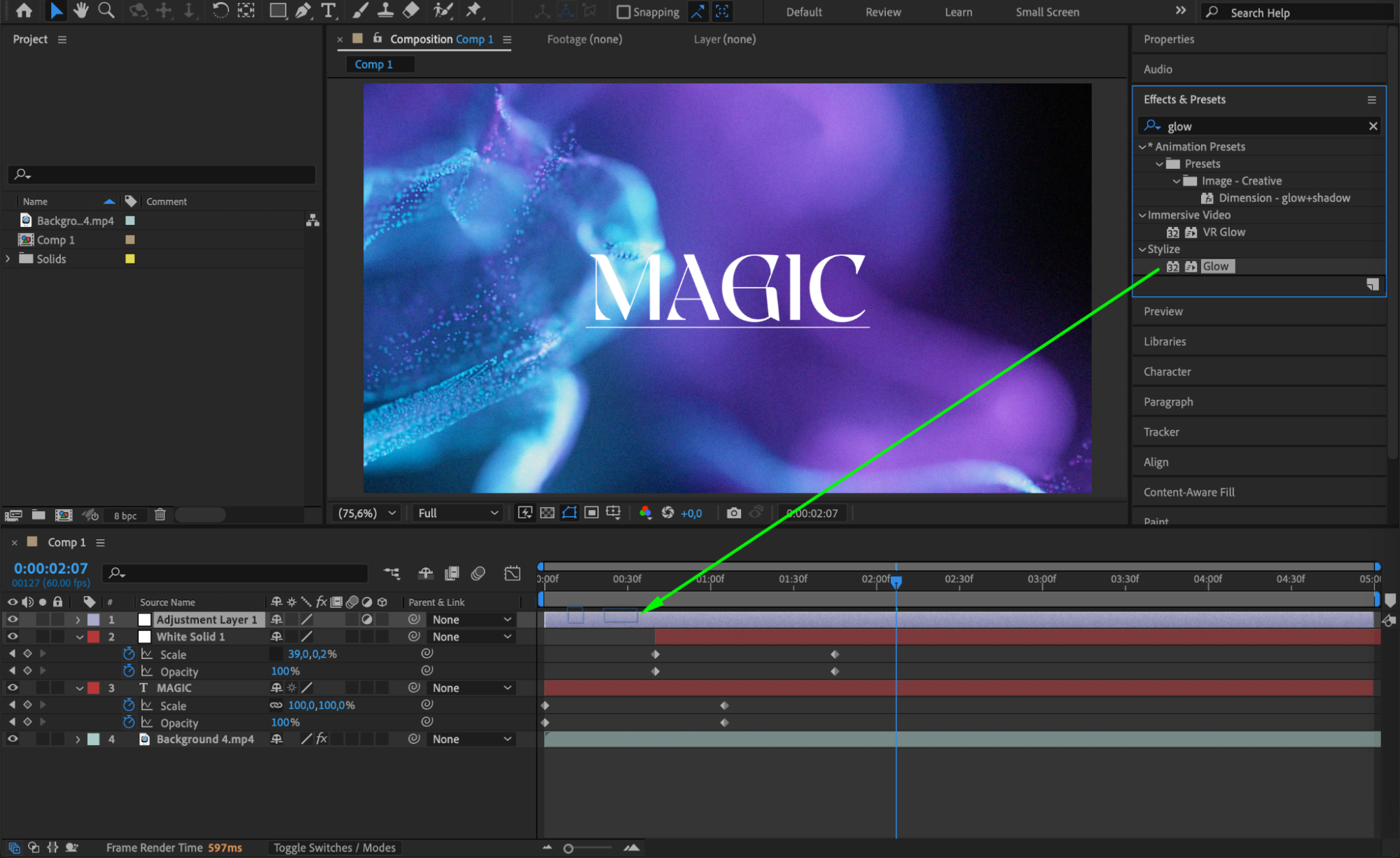This screenshot has height=858, width=1400.
Task: Select the Zoom tool
Action: [106, 11]
